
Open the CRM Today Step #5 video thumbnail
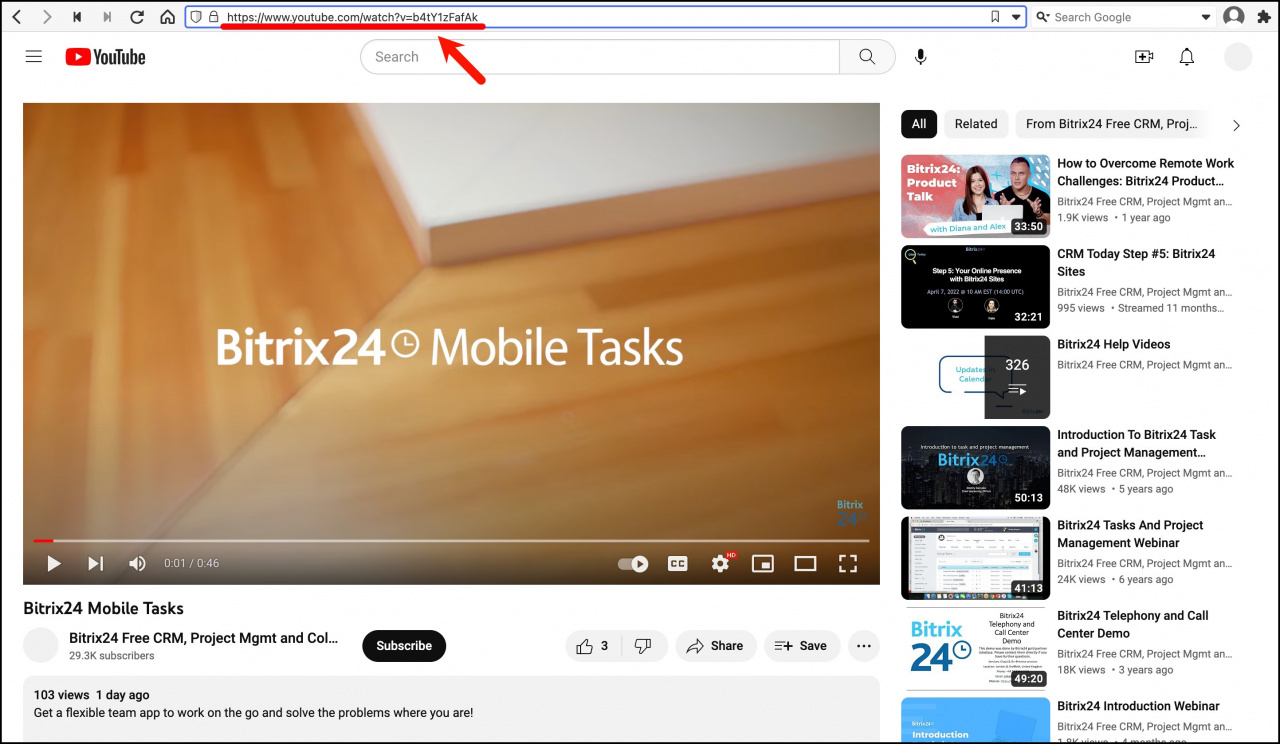tap(975, 287)
